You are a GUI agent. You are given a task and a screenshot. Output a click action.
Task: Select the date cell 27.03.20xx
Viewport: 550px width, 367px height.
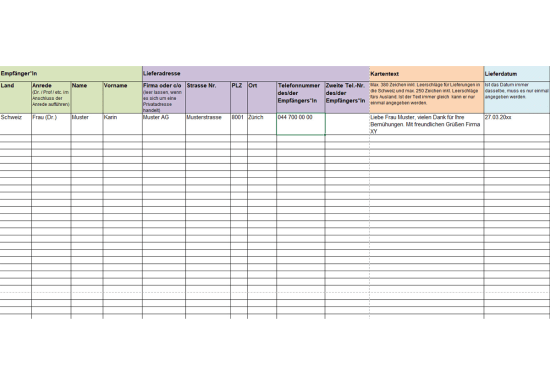[517, 124]
